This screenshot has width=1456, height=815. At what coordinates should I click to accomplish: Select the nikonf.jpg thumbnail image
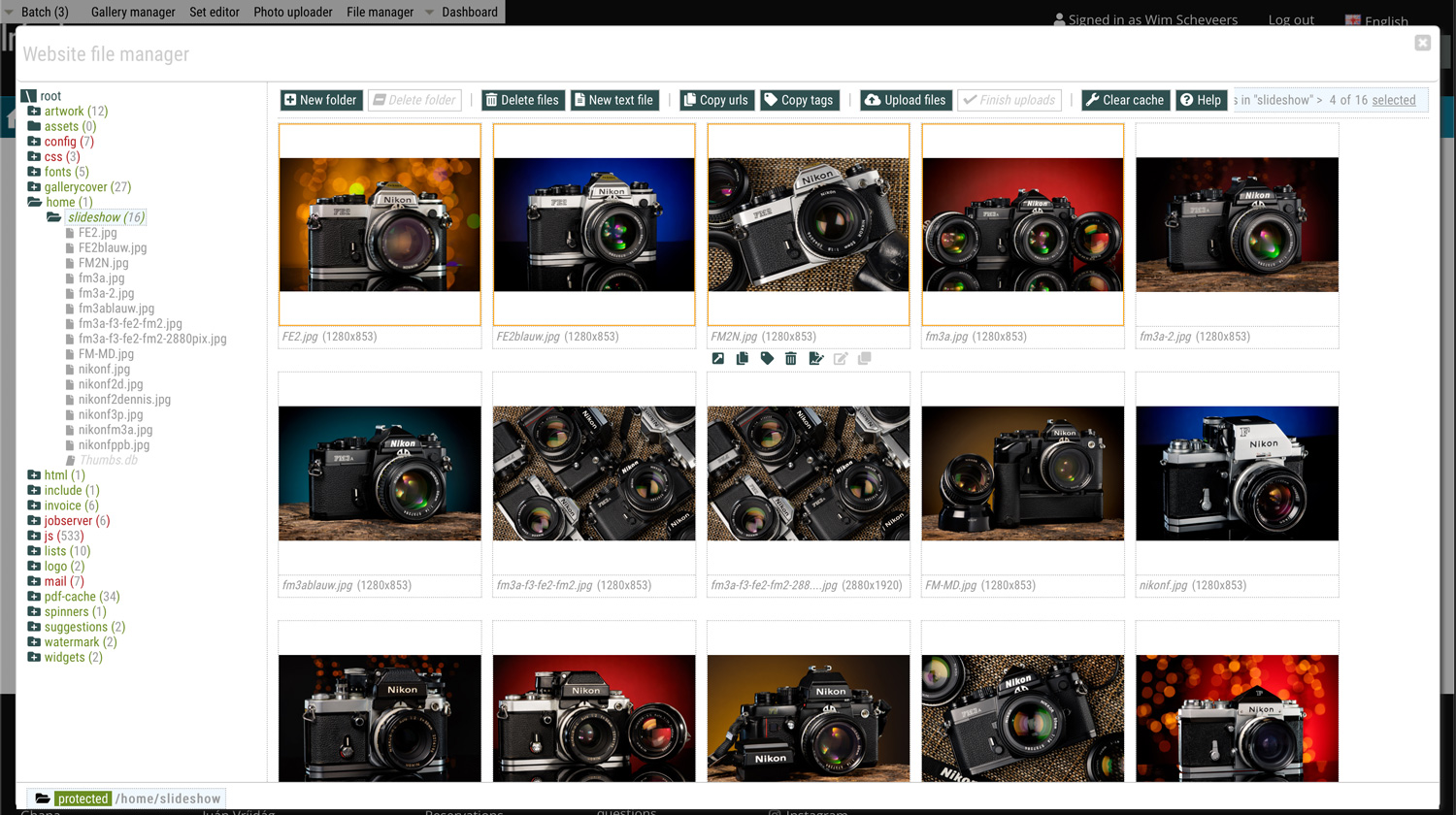click(x=1237, y=473)
